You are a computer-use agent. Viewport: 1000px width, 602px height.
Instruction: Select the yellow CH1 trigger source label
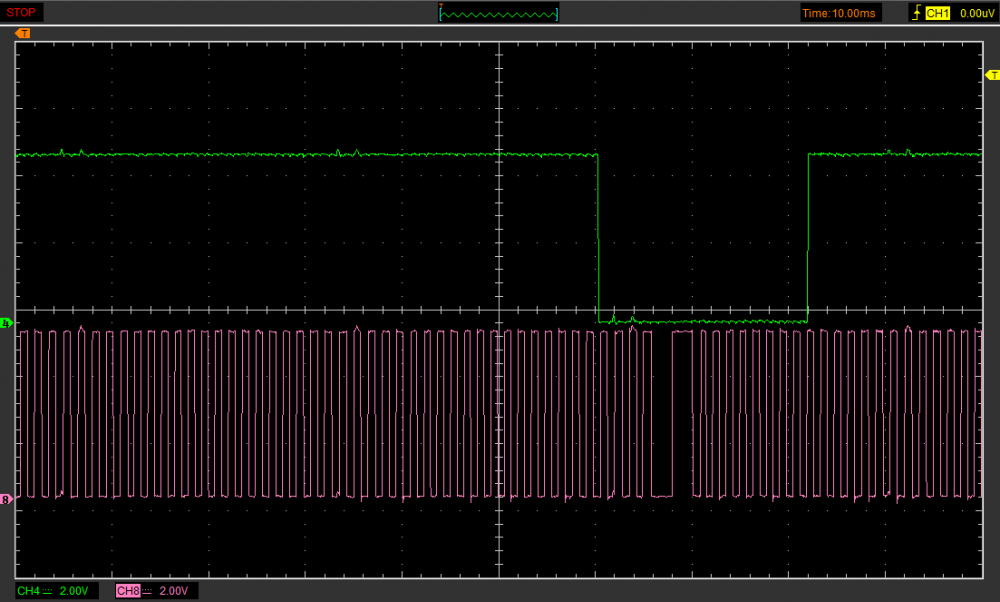tap(937, 13)
